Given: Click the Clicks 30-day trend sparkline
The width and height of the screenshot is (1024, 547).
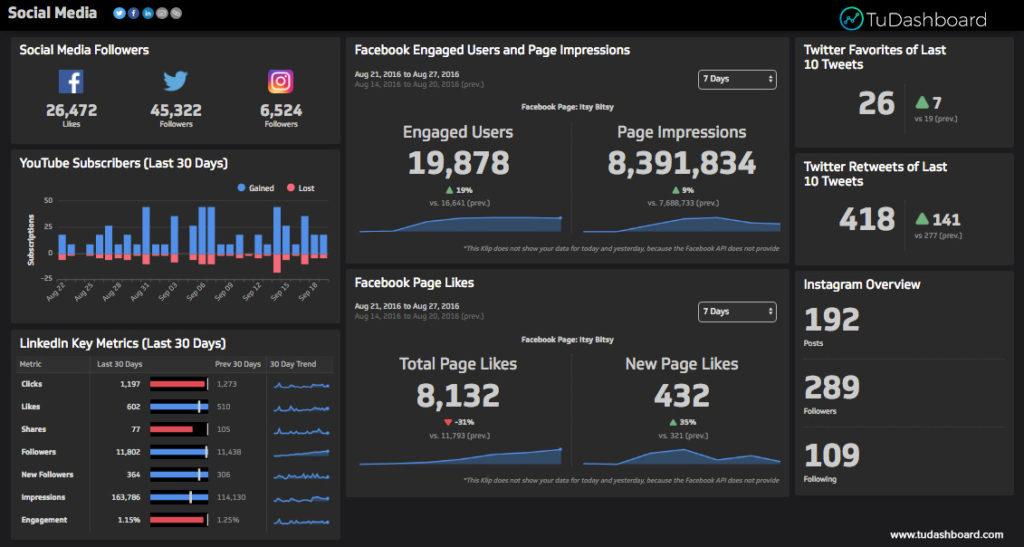Looking at the screenshot, I should click(302, 384).
